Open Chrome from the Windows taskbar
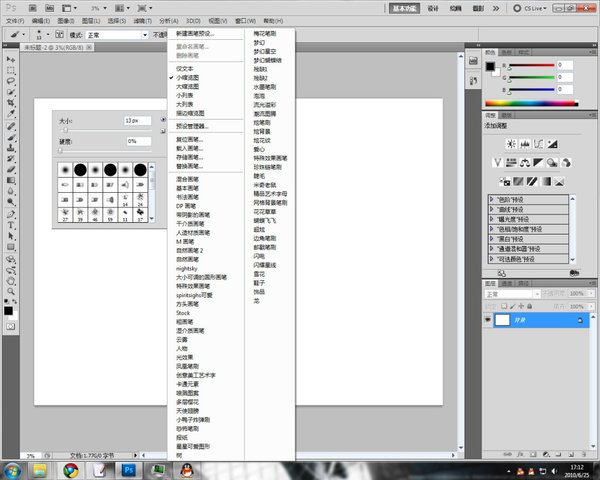 pyautogui.click(x=71, y=469)
